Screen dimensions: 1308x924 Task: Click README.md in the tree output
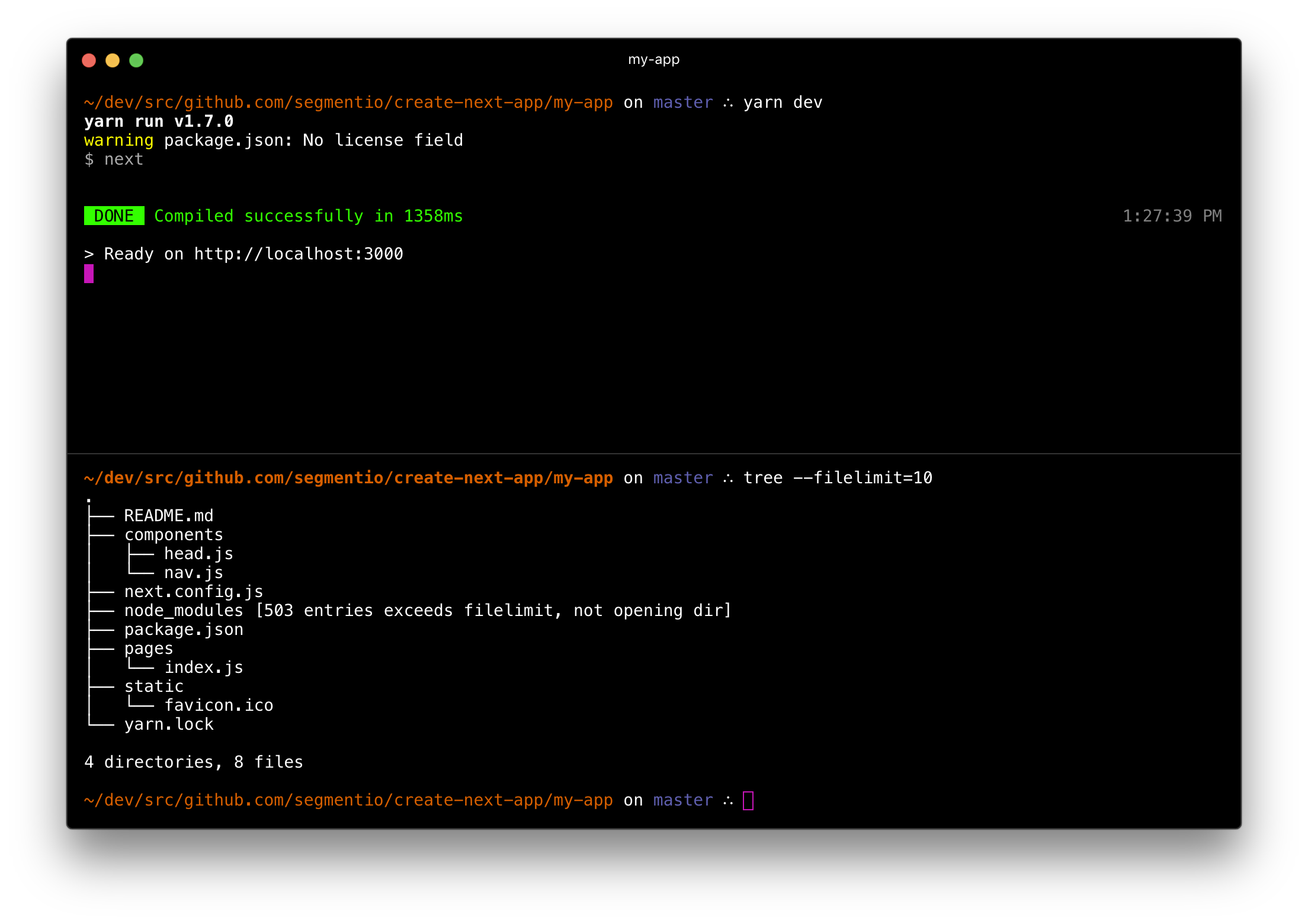tap(169, 516)
